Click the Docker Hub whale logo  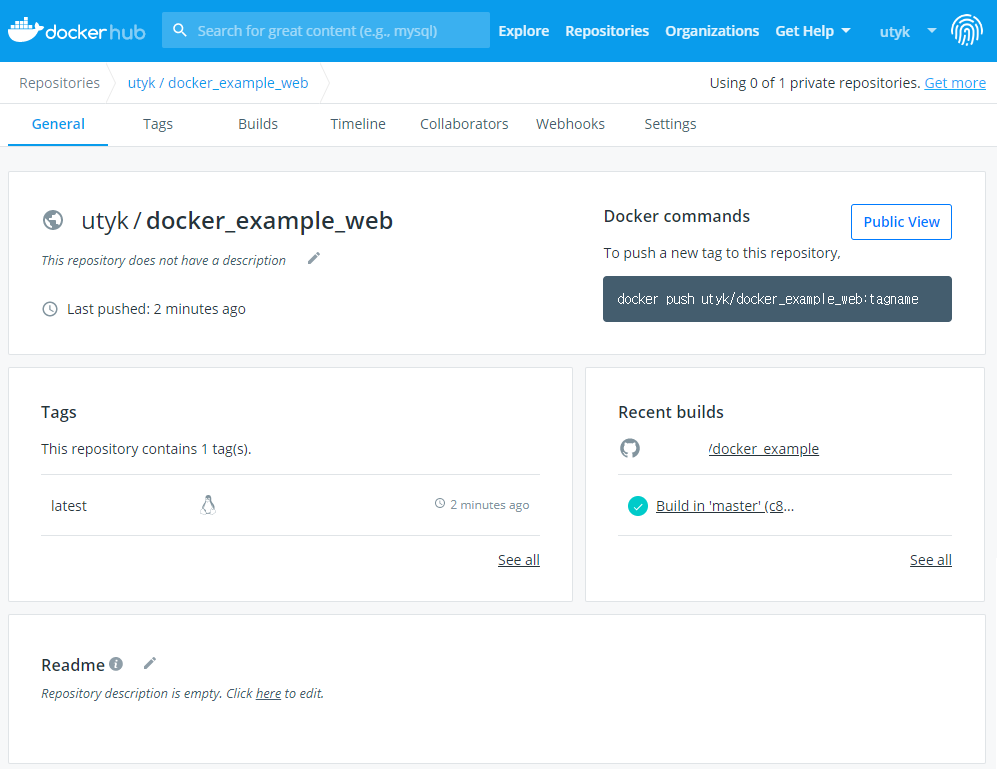tap(76, 31)
